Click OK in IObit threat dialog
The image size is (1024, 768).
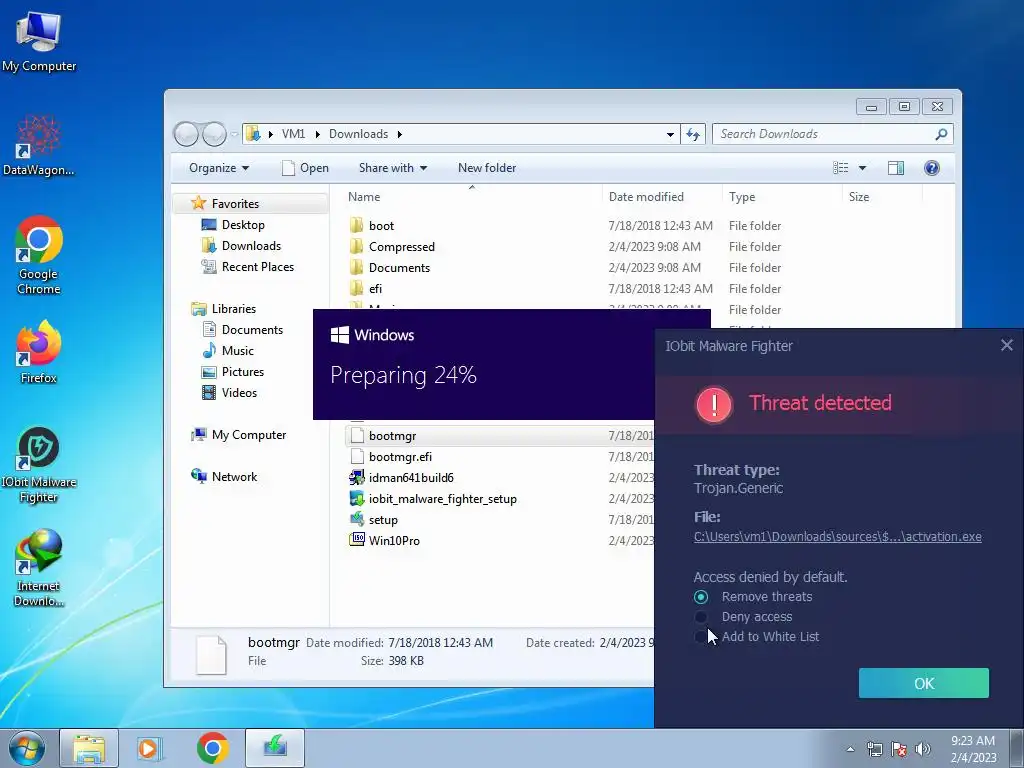pos(923,683)
